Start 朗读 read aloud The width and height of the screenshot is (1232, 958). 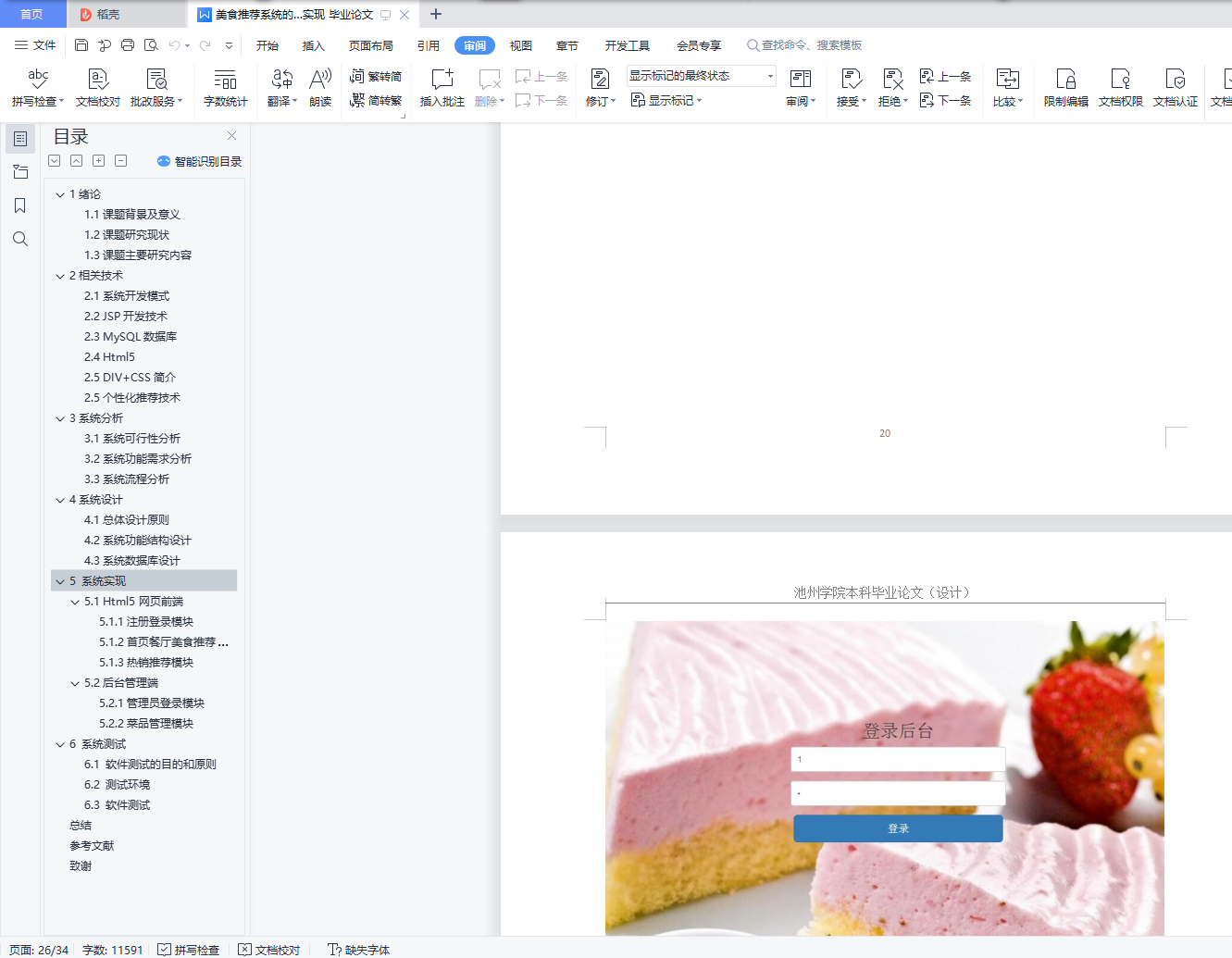320,88
